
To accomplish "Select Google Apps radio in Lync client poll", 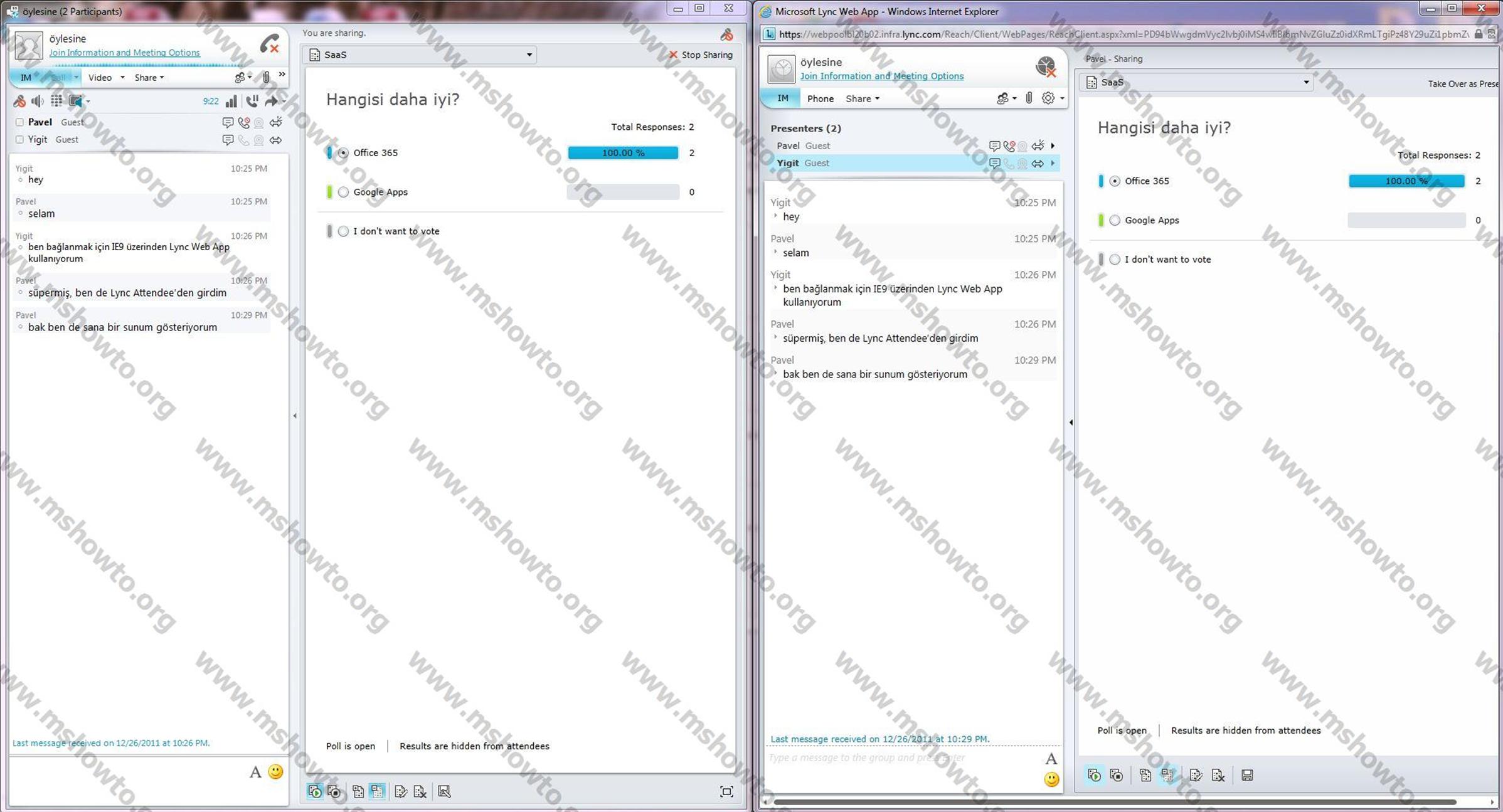I will pos(343,192).
